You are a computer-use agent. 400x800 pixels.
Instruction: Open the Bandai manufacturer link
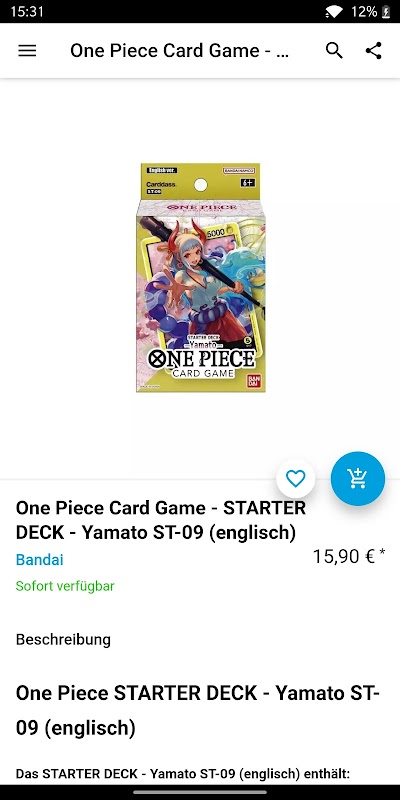click(40, 560)
